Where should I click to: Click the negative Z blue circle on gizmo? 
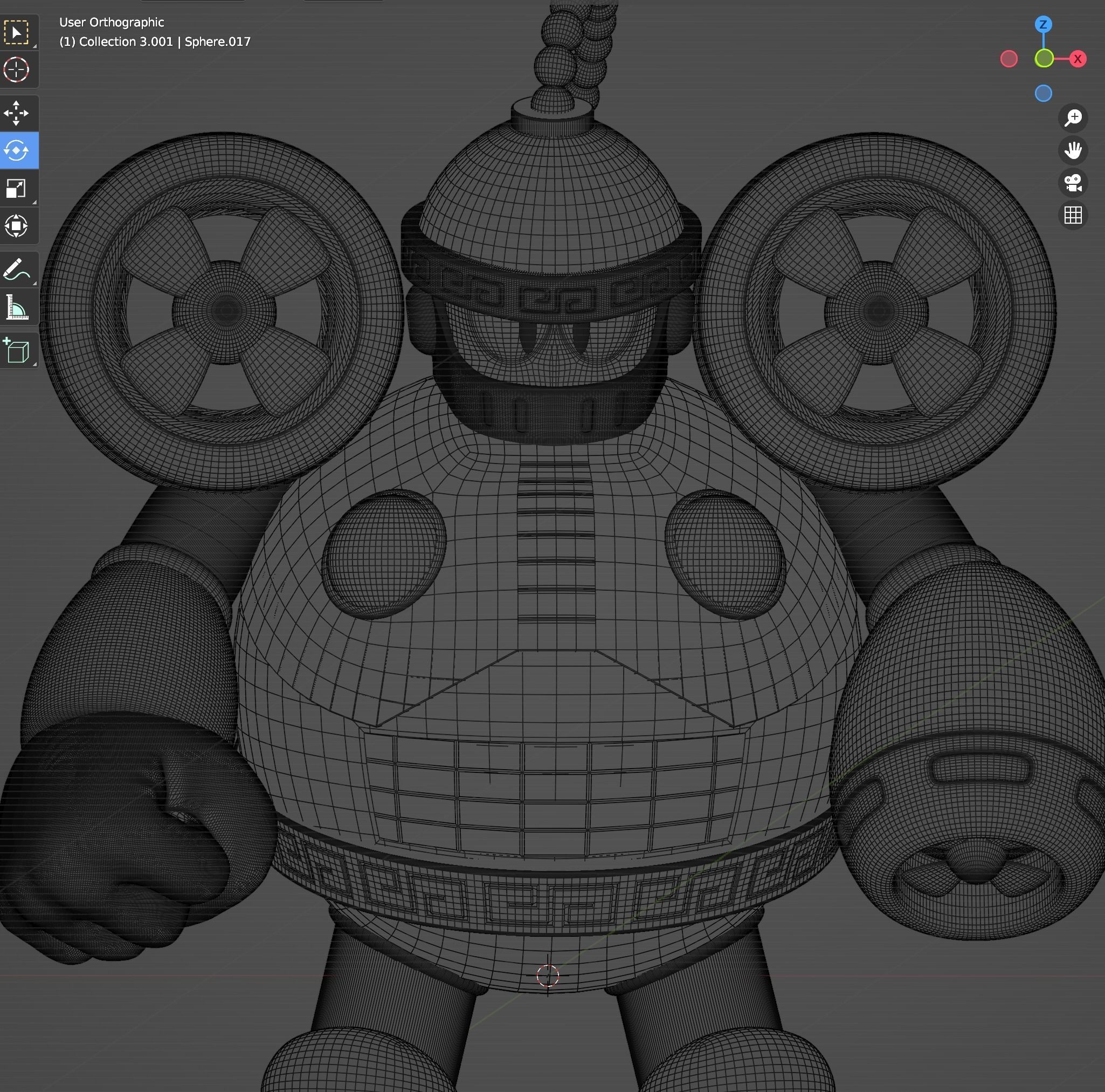tap(1043, 93)
